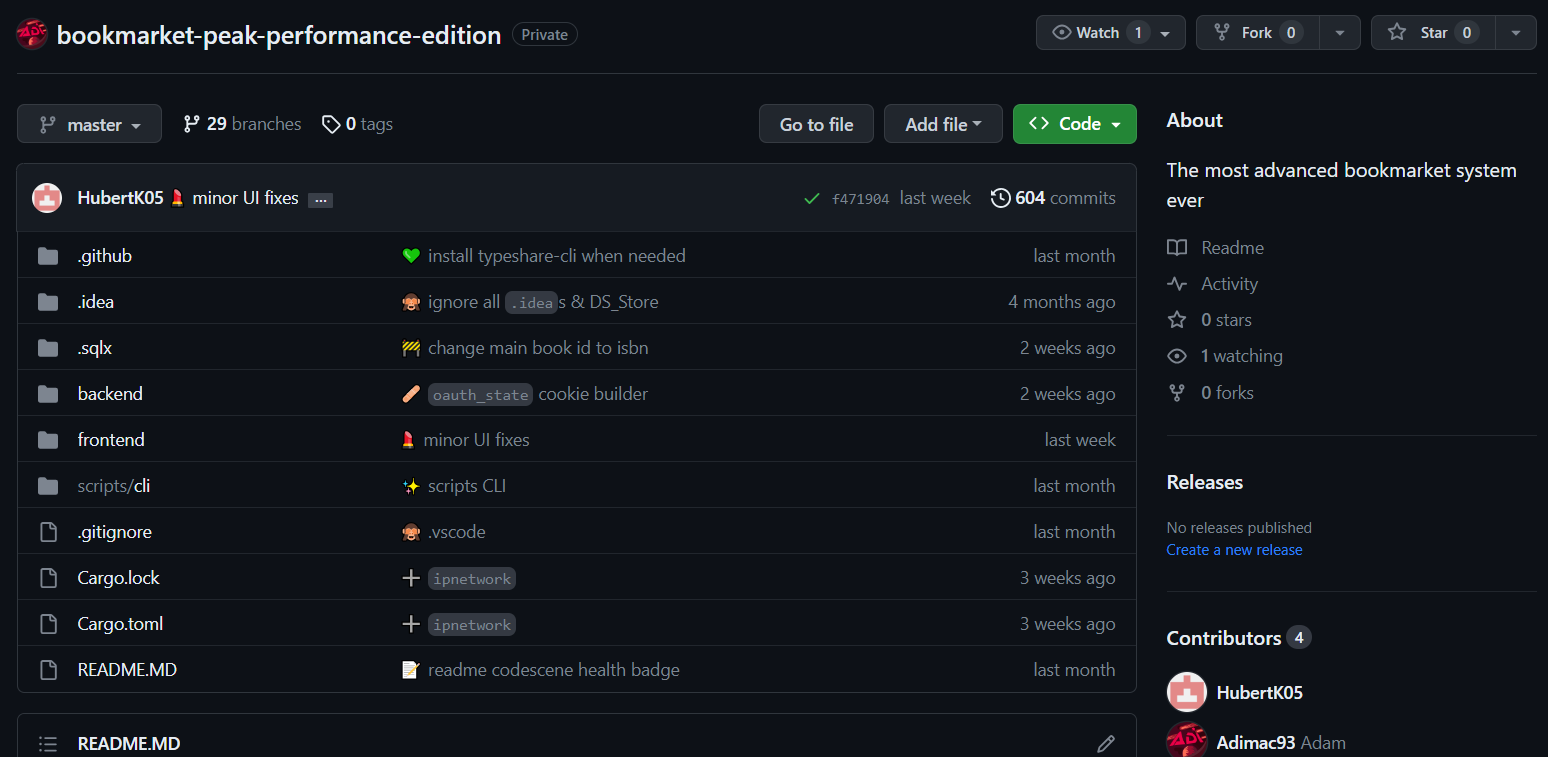
Task: Click HubertK05 avatar in Contributors
Action: (x=1187, y=692)
